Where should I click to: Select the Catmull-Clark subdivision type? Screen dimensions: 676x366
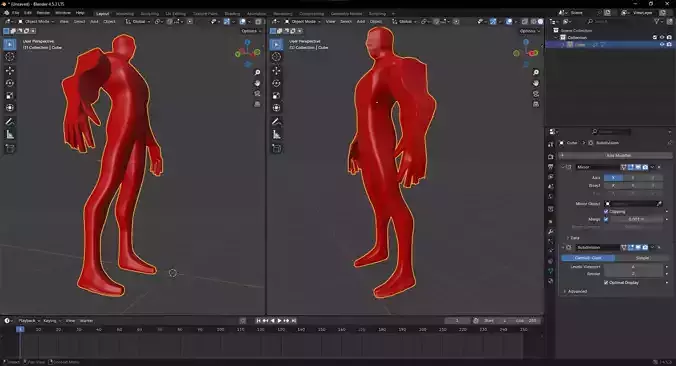(x=588, y=258)
